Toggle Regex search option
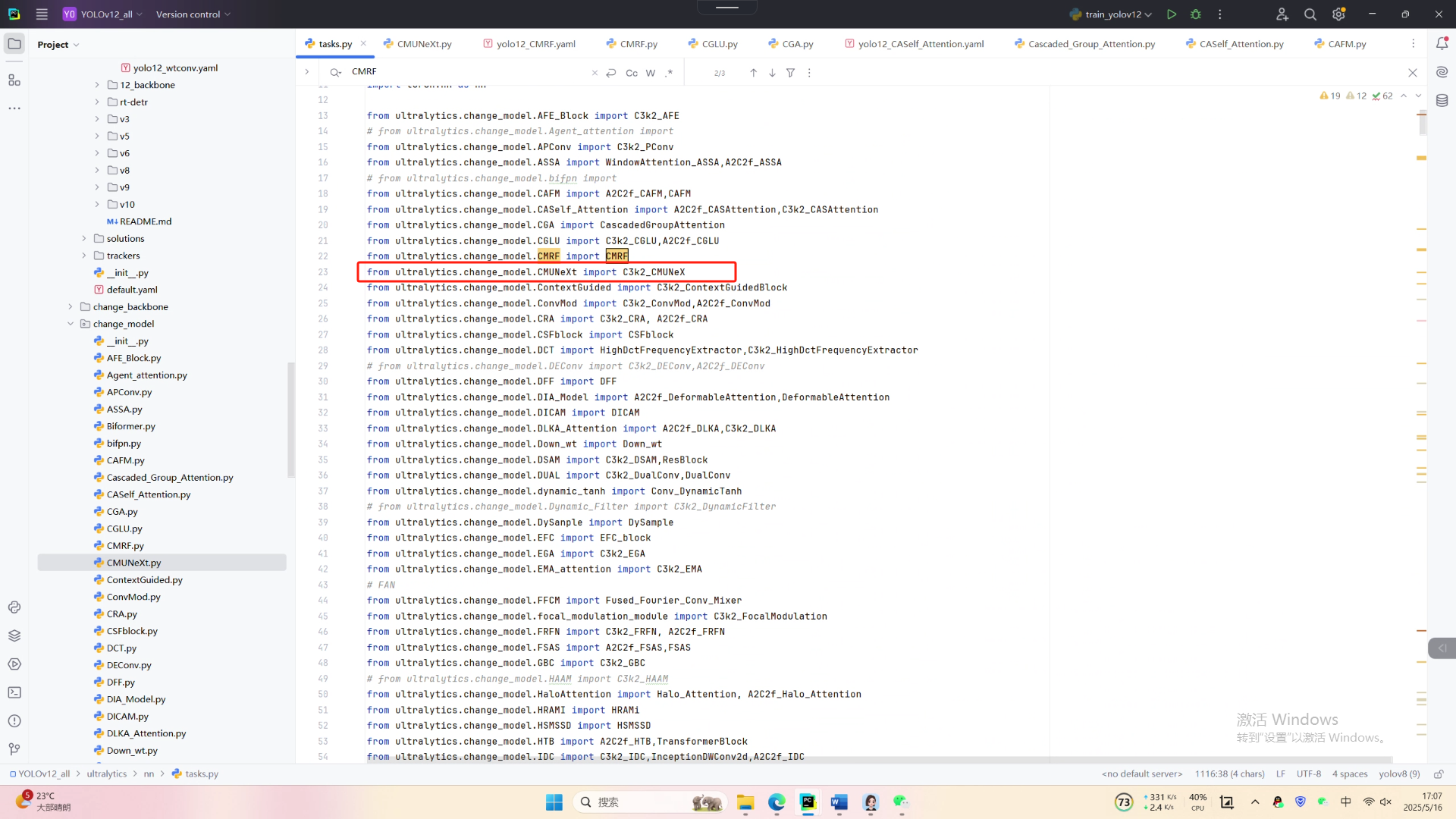This screenshot has height=819, width=1456. pyautogui.click(x=669, y=73)
